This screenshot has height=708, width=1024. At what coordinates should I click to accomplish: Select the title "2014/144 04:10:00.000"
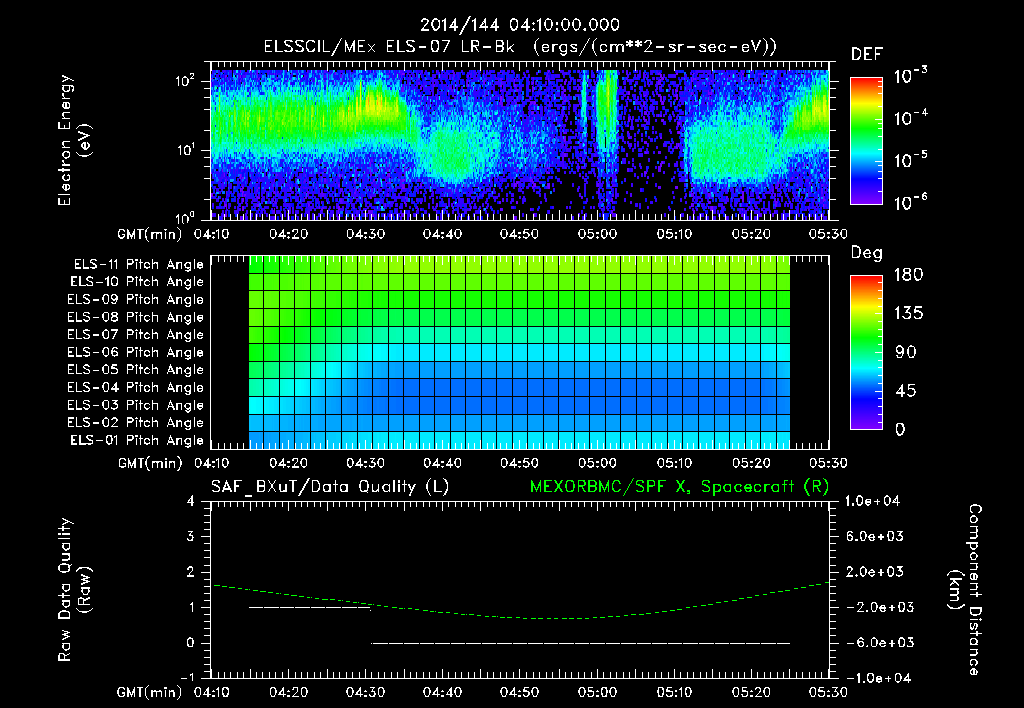(x=520, y=25)
